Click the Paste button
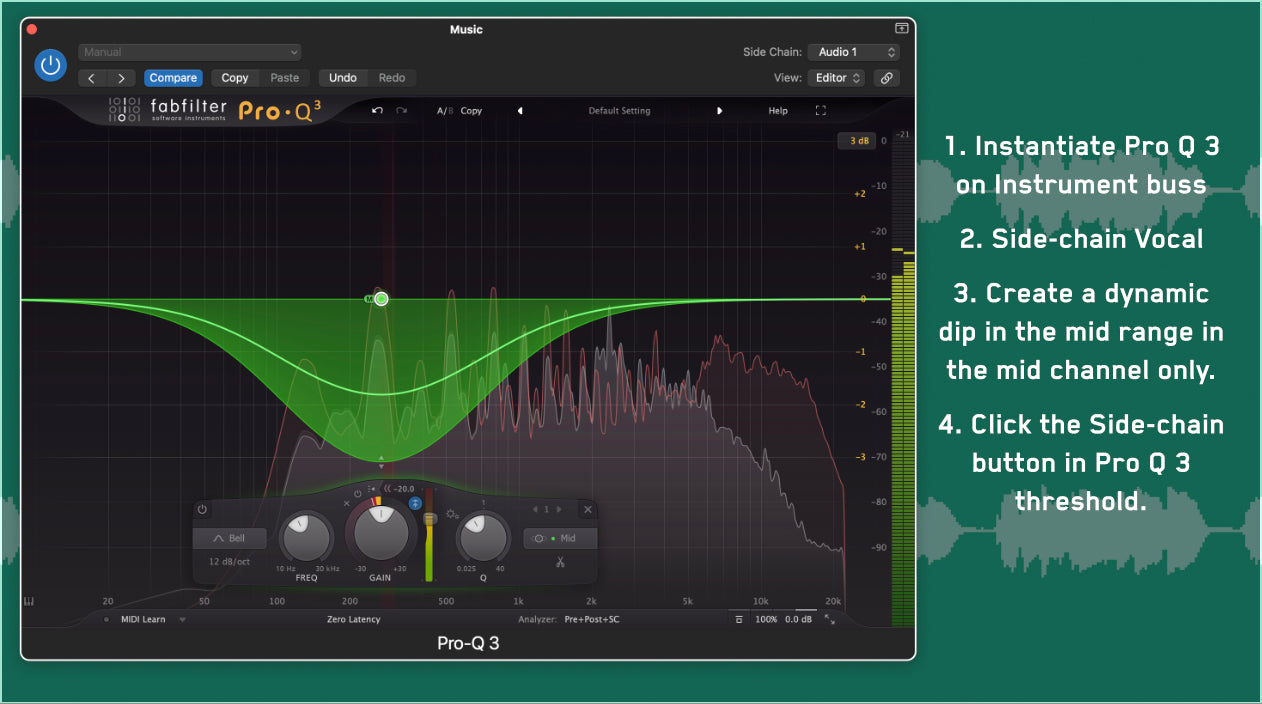This screenshot has height=704, width=1262. [285, 78]
